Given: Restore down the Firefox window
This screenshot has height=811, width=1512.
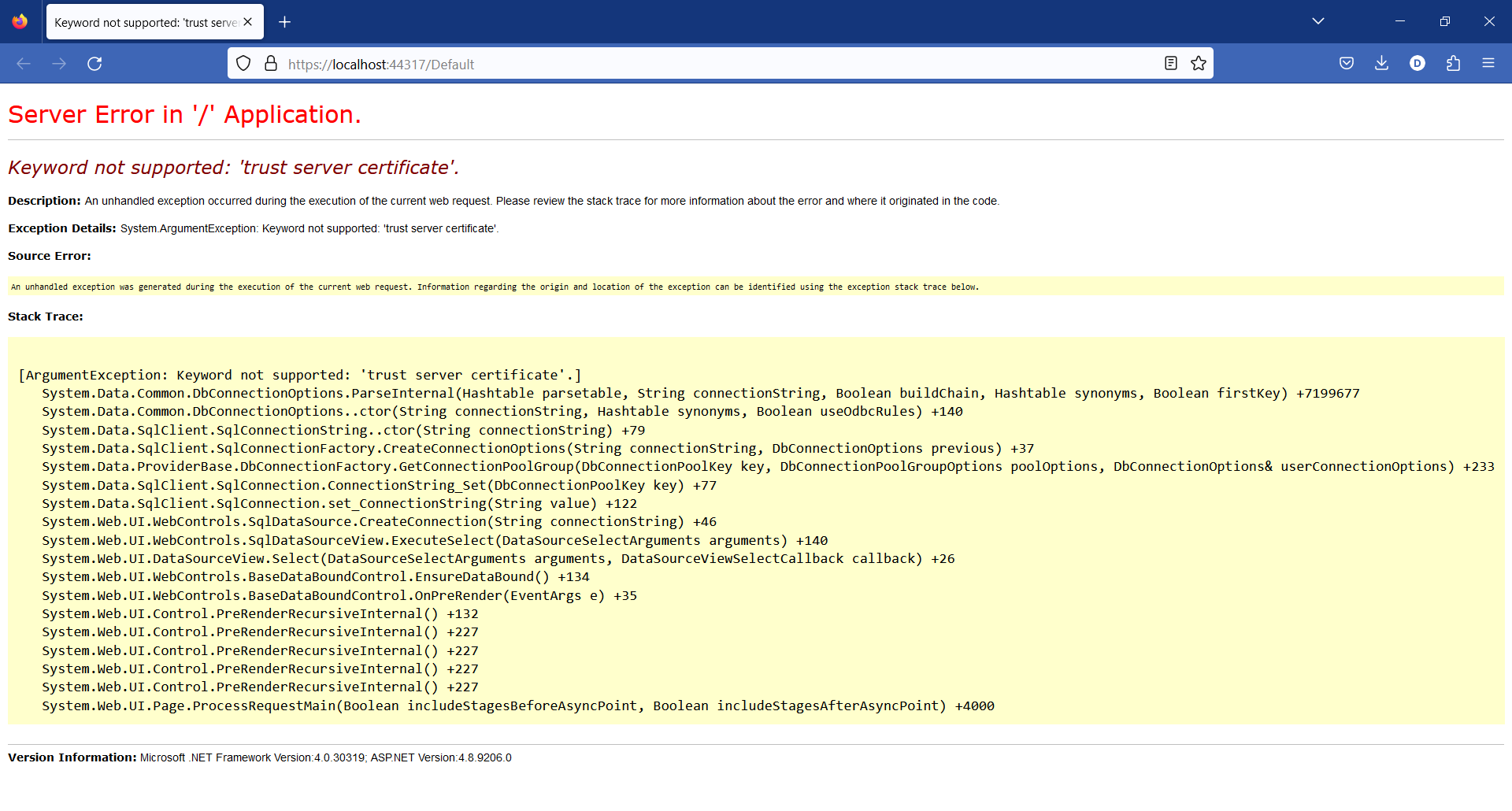Looking at the screenshot, I should [1445, 21].
